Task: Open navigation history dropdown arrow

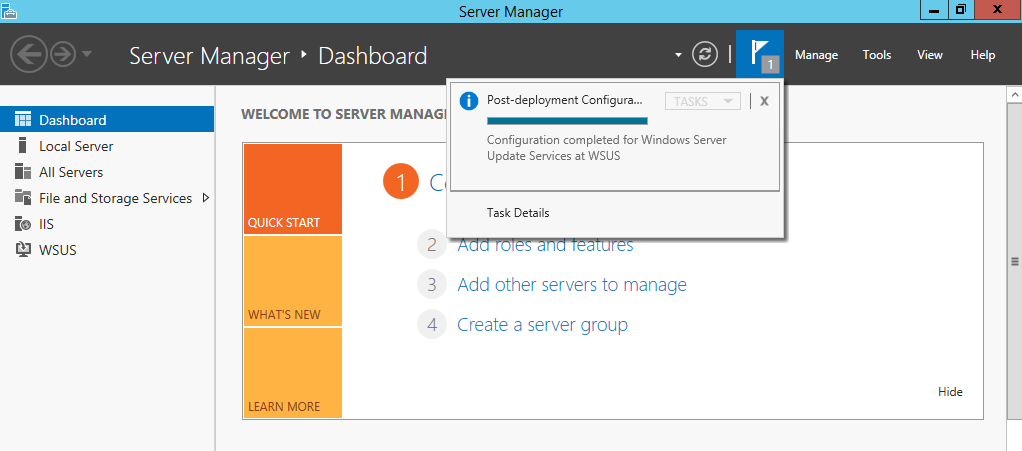Action: click(87, 55)
